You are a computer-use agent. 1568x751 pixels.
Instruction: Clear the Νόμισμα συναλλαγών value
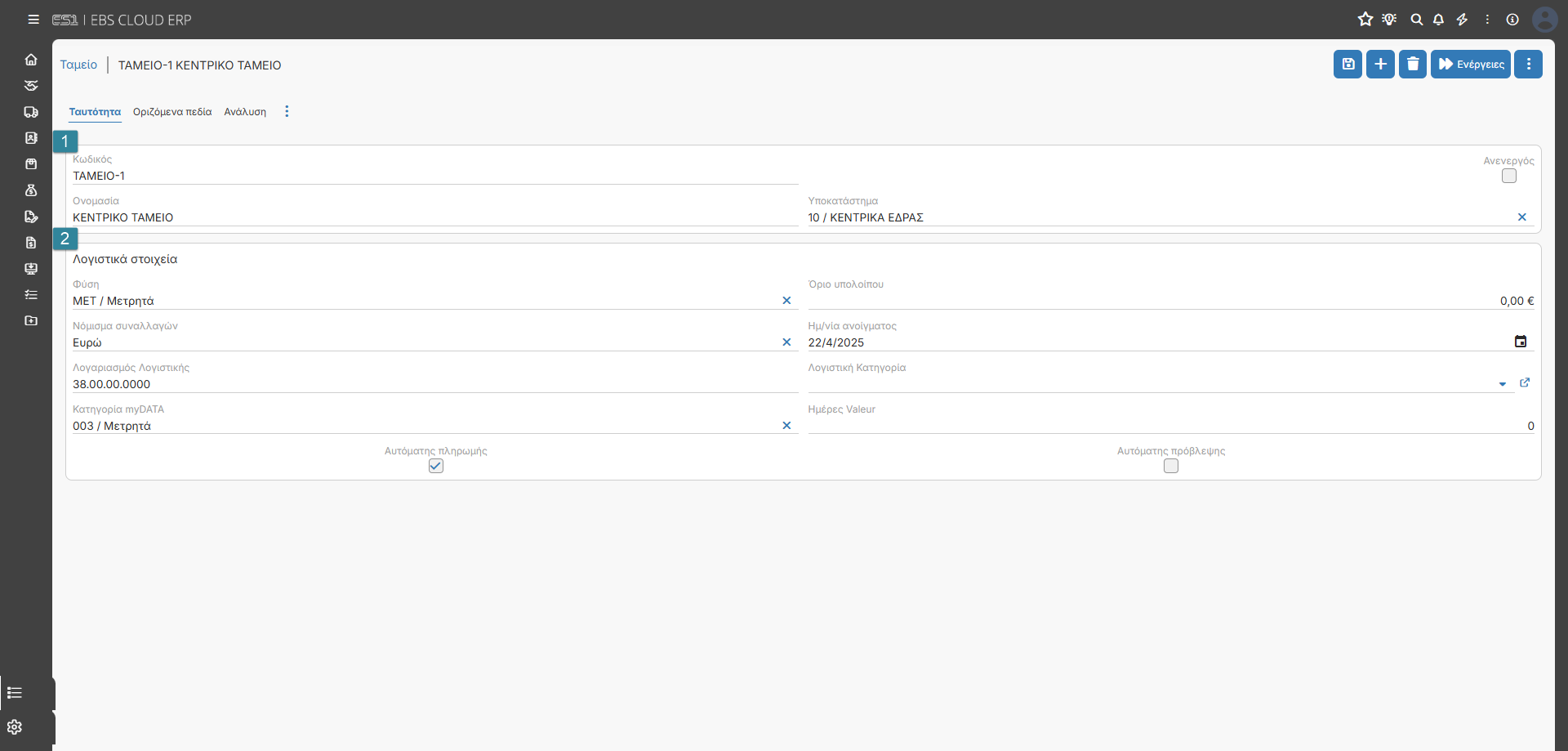coord(786,342)
